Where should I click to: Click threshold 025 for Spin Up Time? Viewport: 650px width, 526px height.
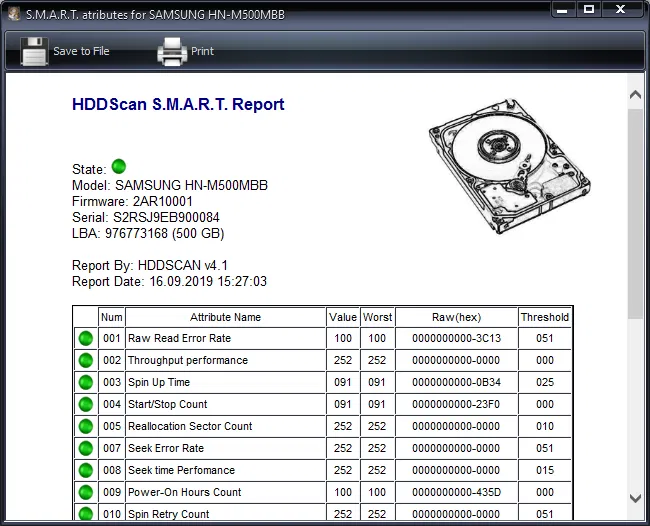(x=545, y=382)
